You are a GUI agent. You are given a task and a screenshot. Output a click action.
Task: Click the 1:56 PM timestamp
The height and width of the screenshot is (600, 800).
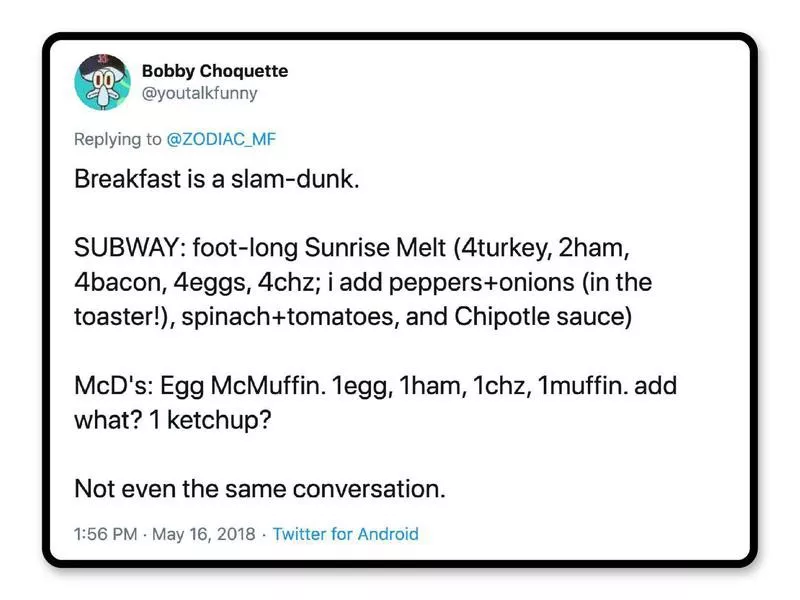(x=105, y=534)
